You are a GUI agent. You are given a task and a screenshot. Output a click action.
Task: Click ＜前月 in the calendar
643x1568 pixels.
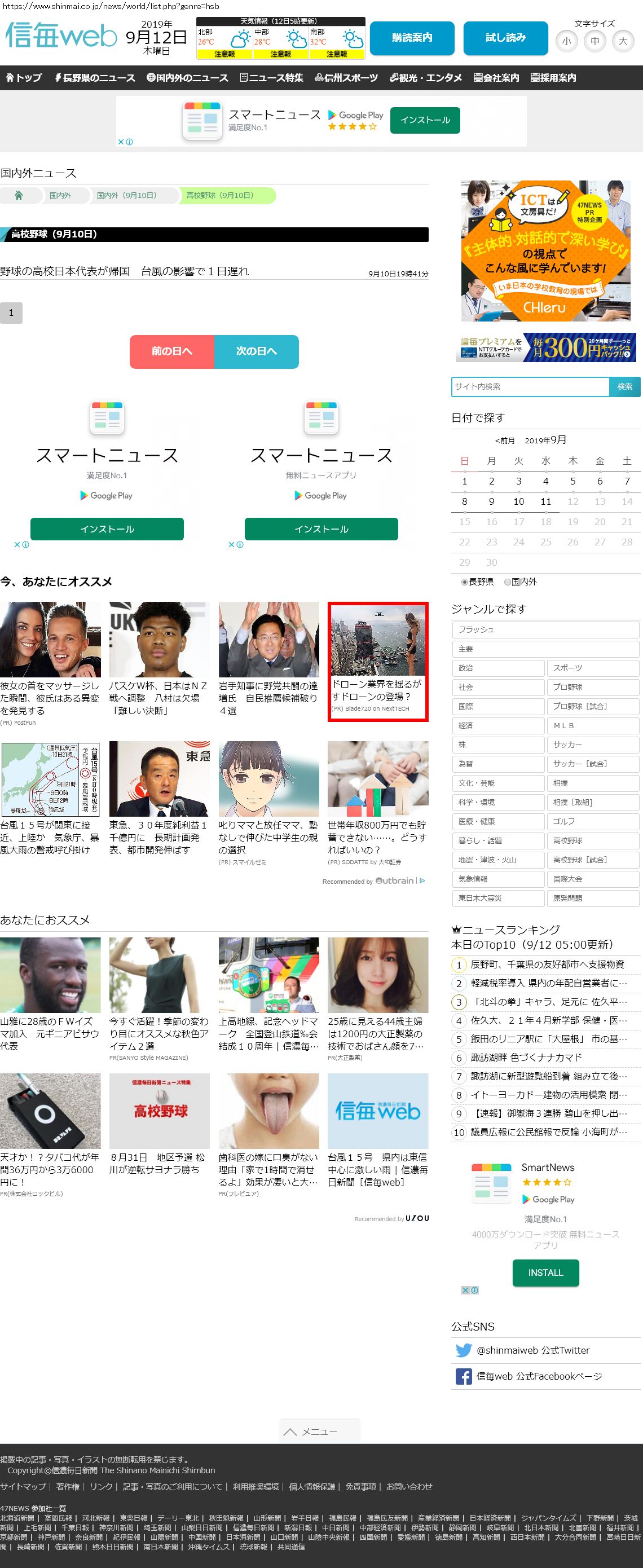[505, 441]
